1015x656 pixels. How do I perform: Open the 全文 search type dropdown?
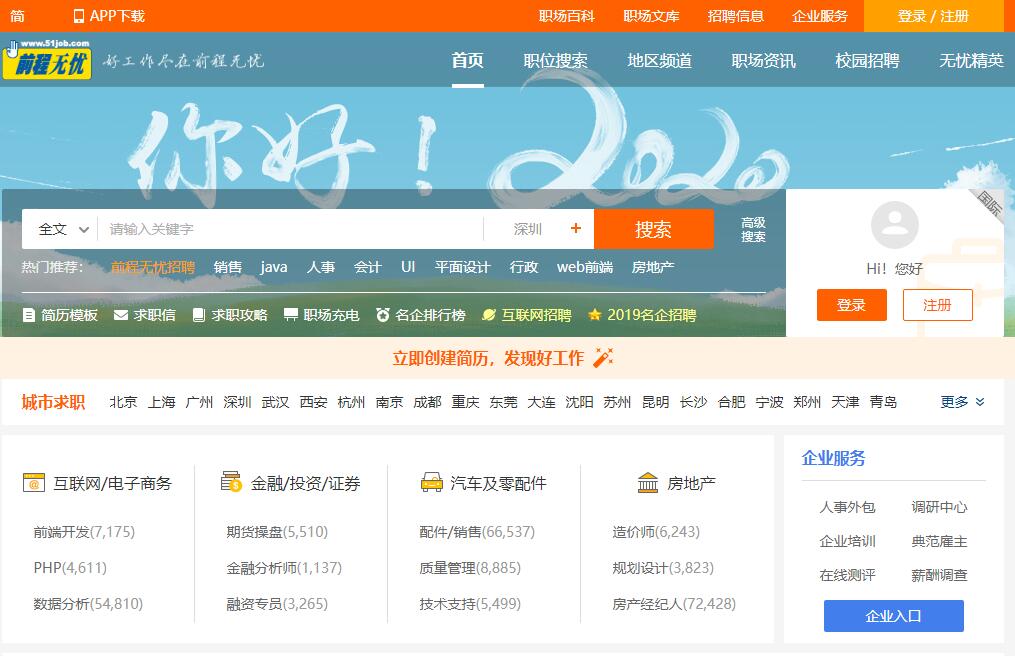coord(63,229)
